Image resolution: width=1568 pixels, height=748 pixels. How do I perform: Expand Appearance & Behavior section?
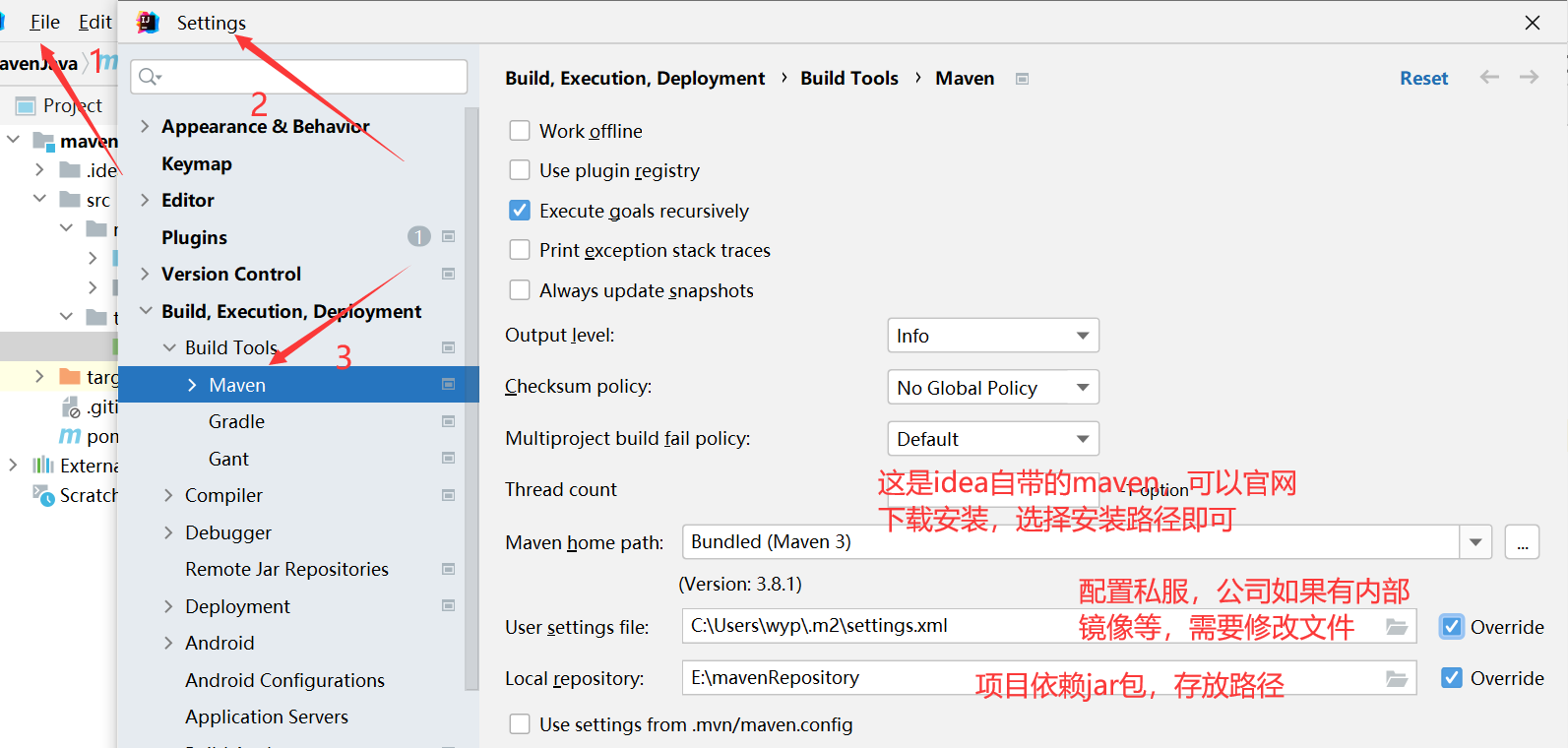145,126
